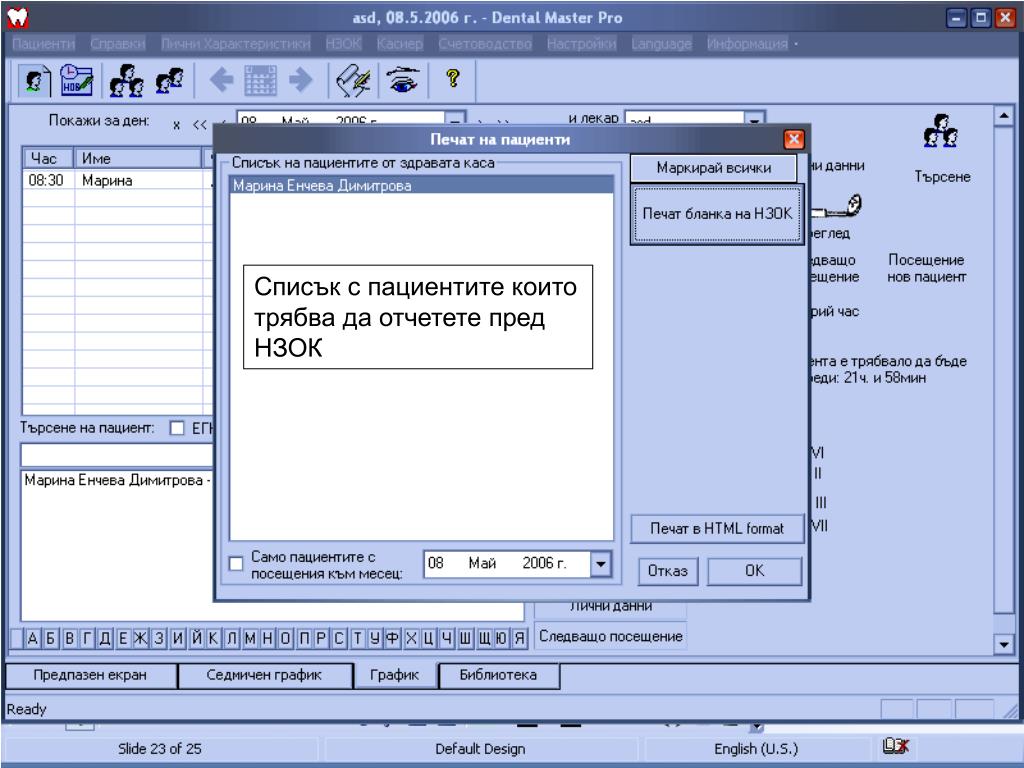Click in the patient search input field
This screenshot has width=1024, height=768.
pyautogui.click(x=118, y=455)
